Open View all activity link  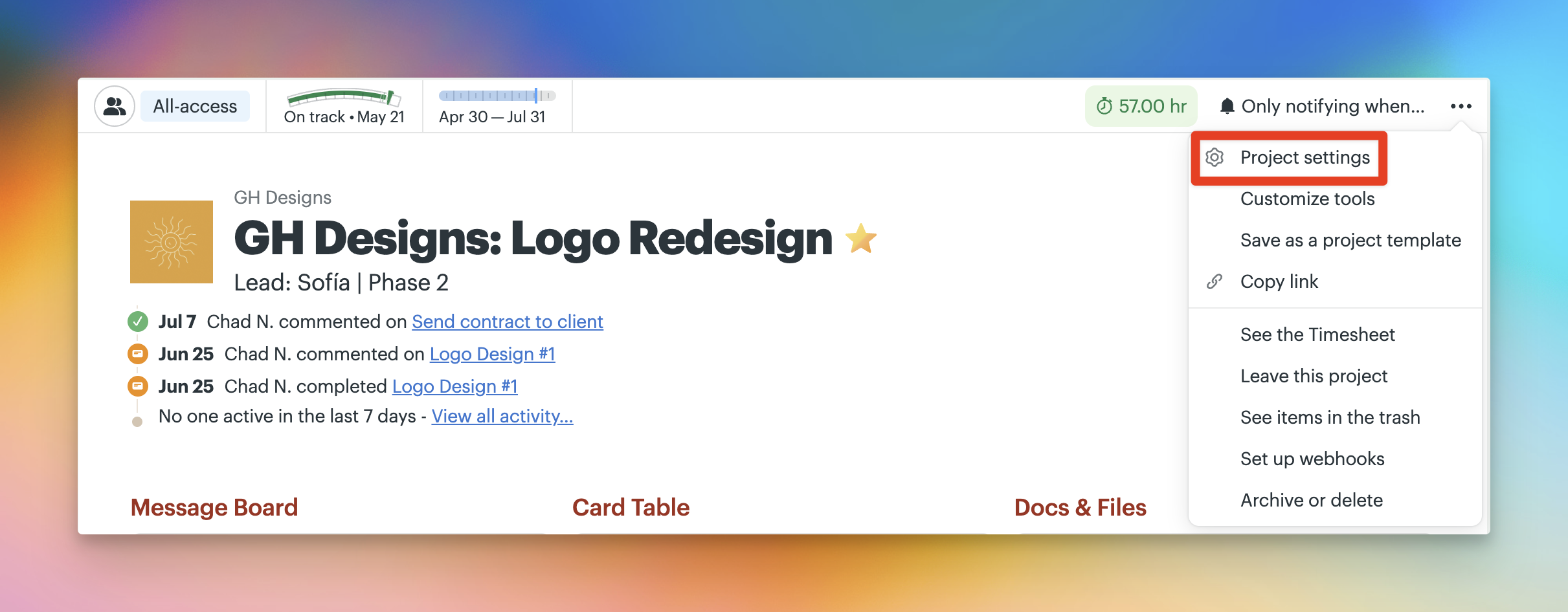coord(502,416)
